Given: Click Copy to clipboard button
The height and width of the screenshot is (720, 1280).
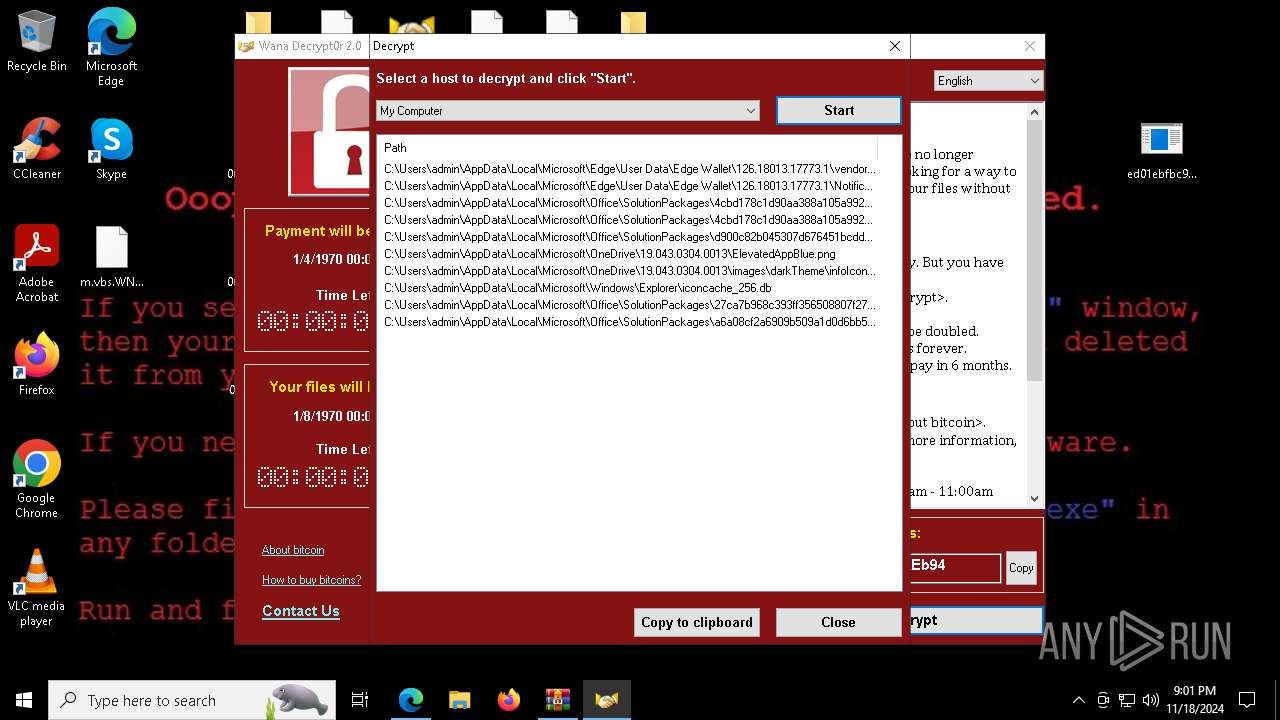Looking at the screenshot, I should (697, 622).
